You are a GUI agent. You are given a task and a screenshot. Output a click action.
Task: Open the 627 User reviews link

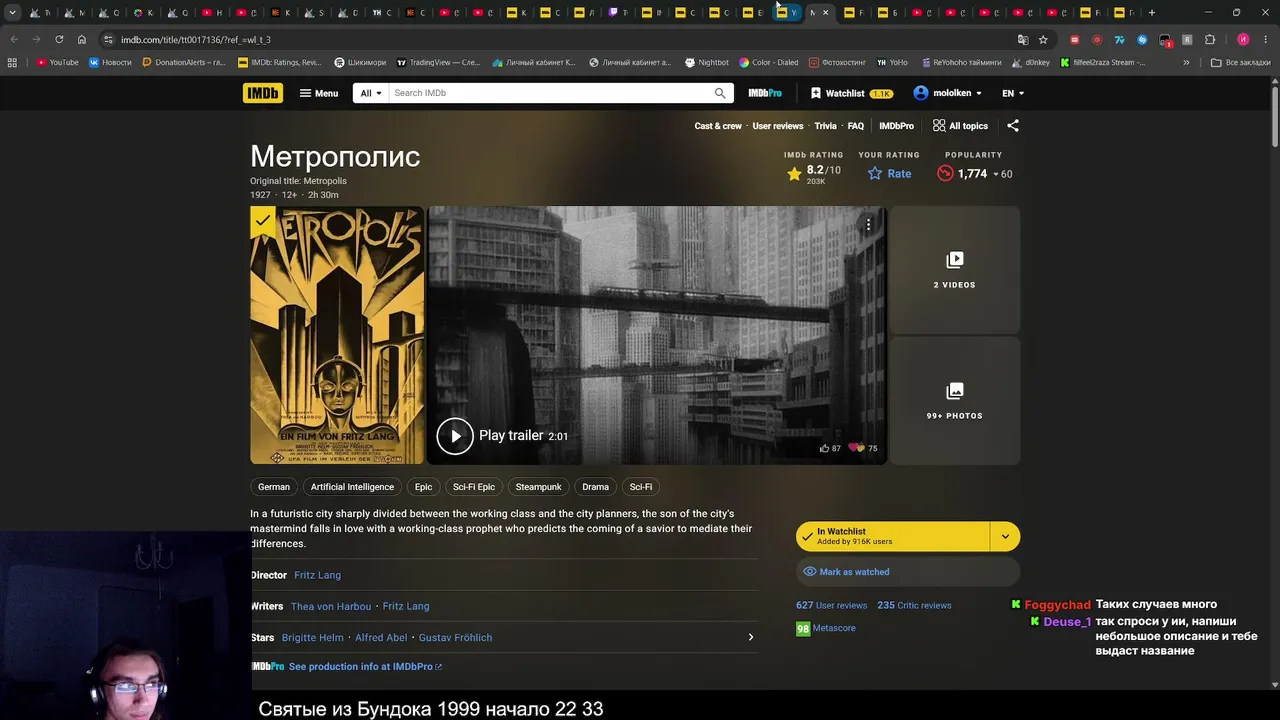[x=832, y=606]
